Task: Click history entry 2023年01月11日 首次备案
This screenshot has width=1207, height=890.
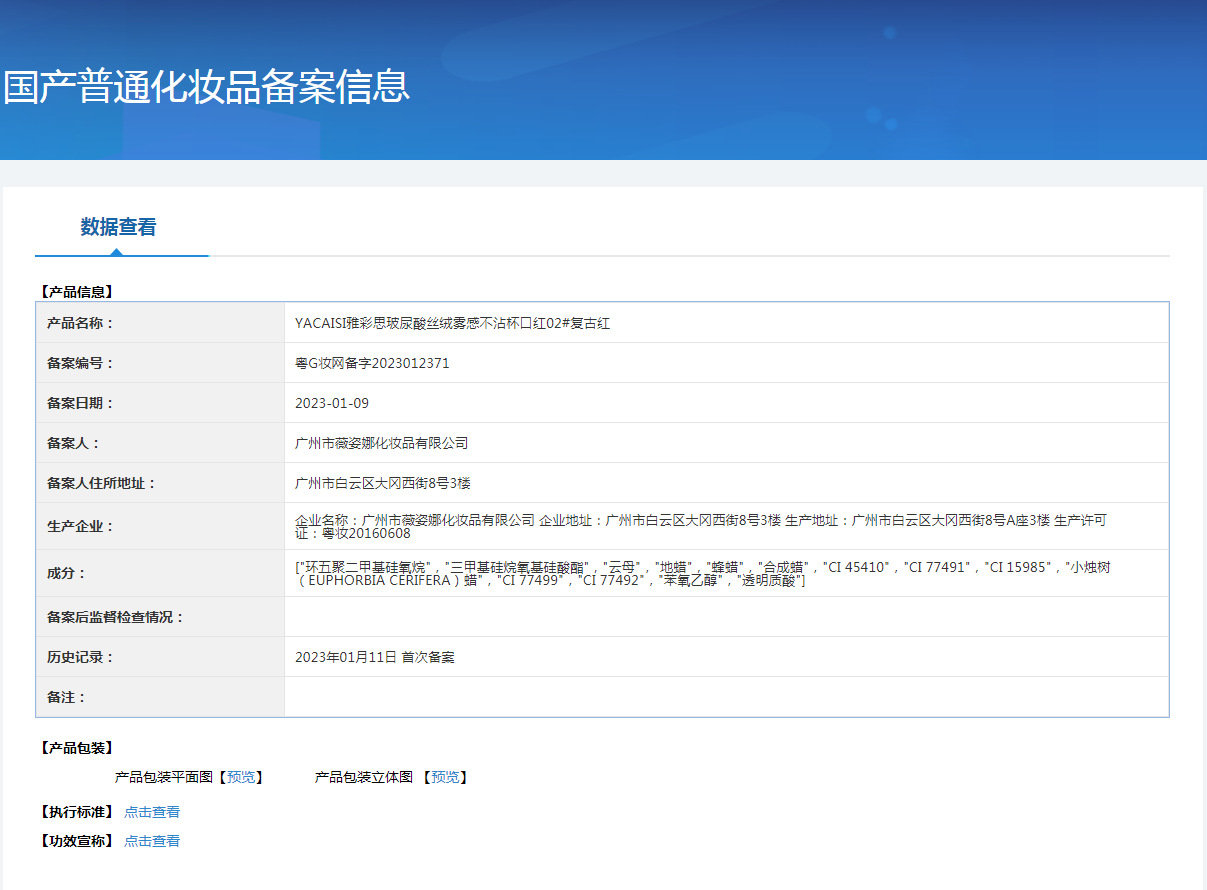Action: pos(375,657)
